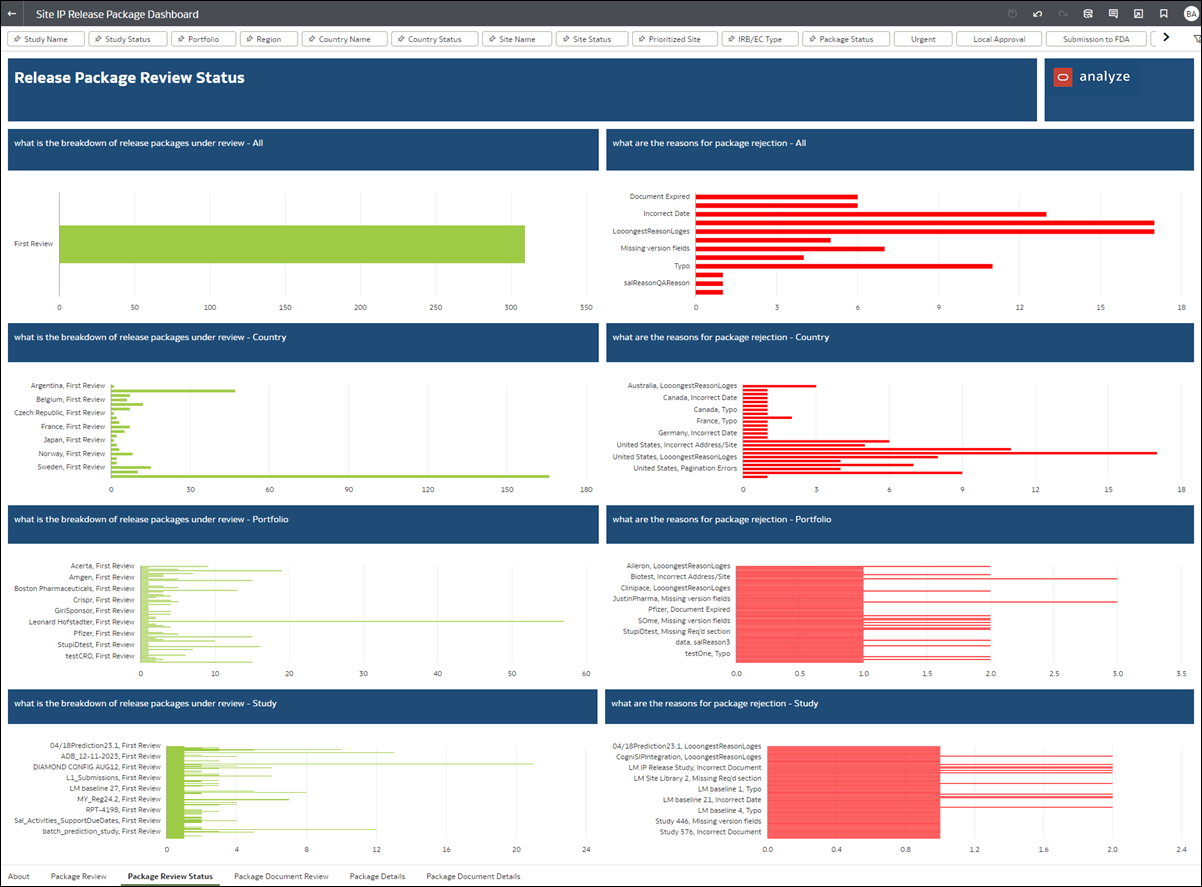Click the bookmark icon
1202x887 pixels.
pos(1163,14)
